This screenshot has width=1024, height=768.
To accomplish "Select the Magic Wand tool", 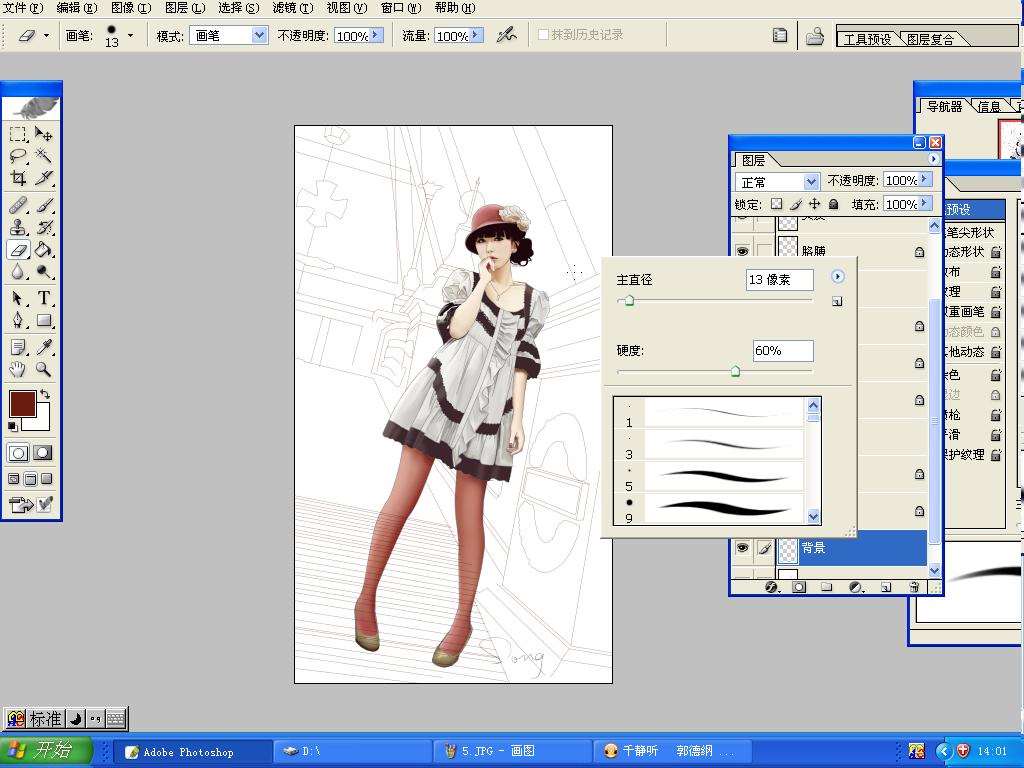I will 44,156.
